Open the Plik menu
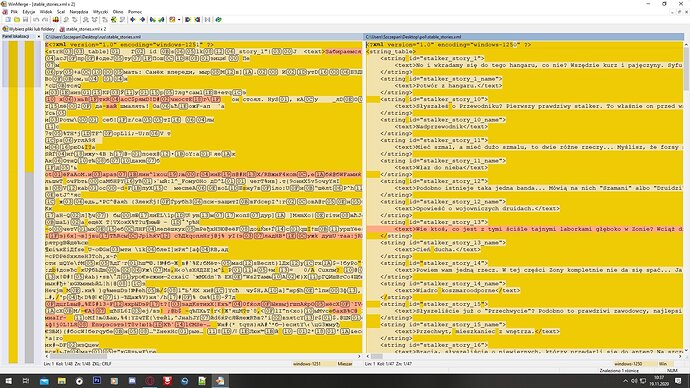The width and height of the screenshot is (690, 388). tap(14, 12)
